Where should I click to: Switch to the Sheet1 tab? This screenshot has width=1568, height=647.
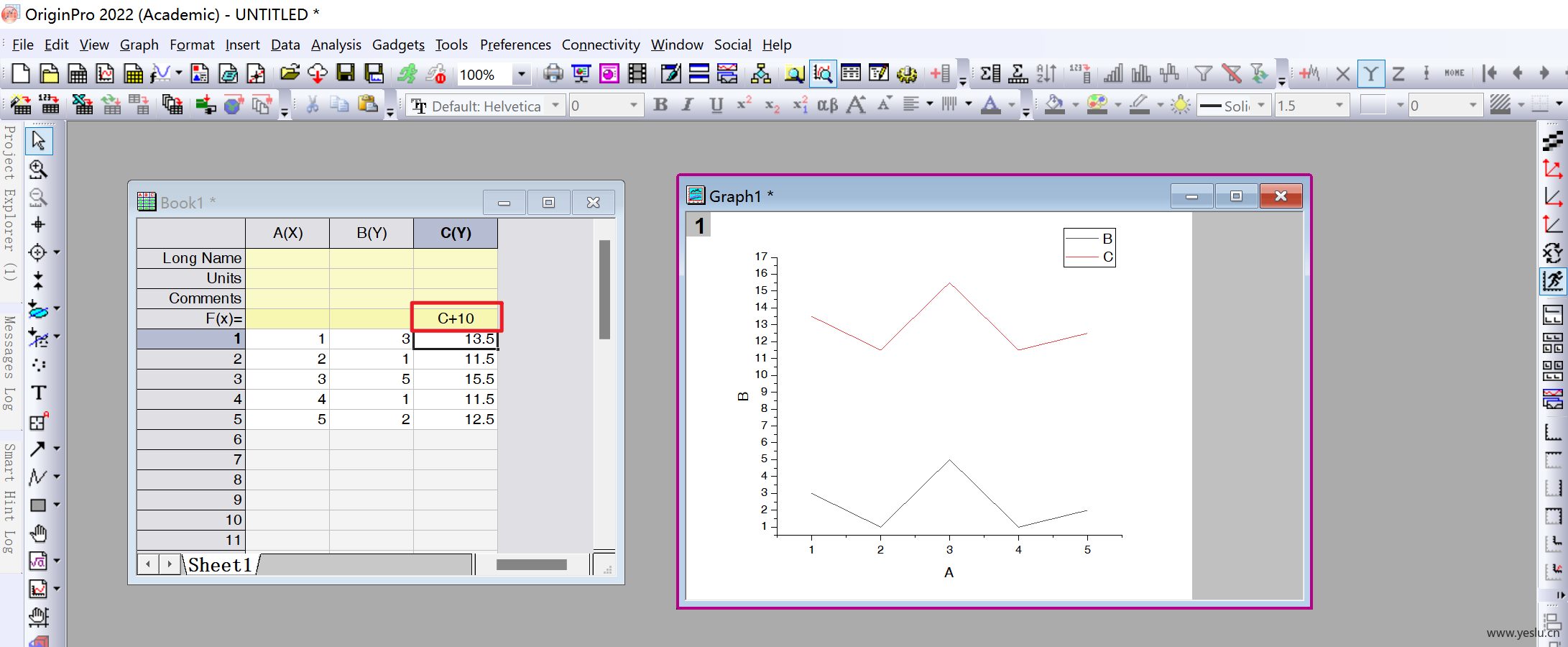click(x=220, y=565)
